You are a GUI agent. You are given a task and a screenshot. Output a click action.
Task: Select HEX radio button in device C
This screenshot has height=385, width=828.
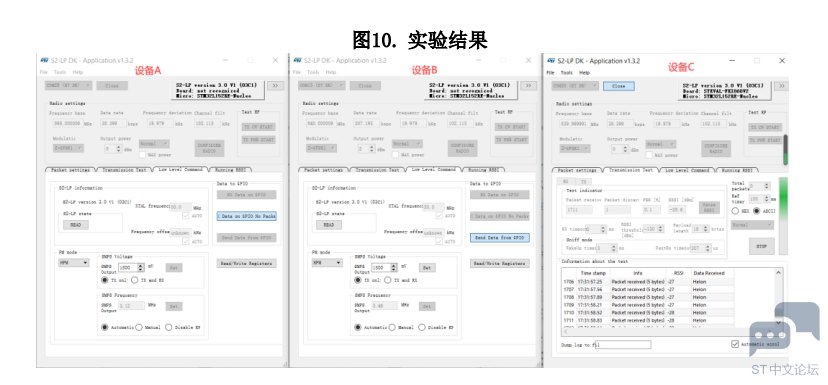[x=735, y=211]
